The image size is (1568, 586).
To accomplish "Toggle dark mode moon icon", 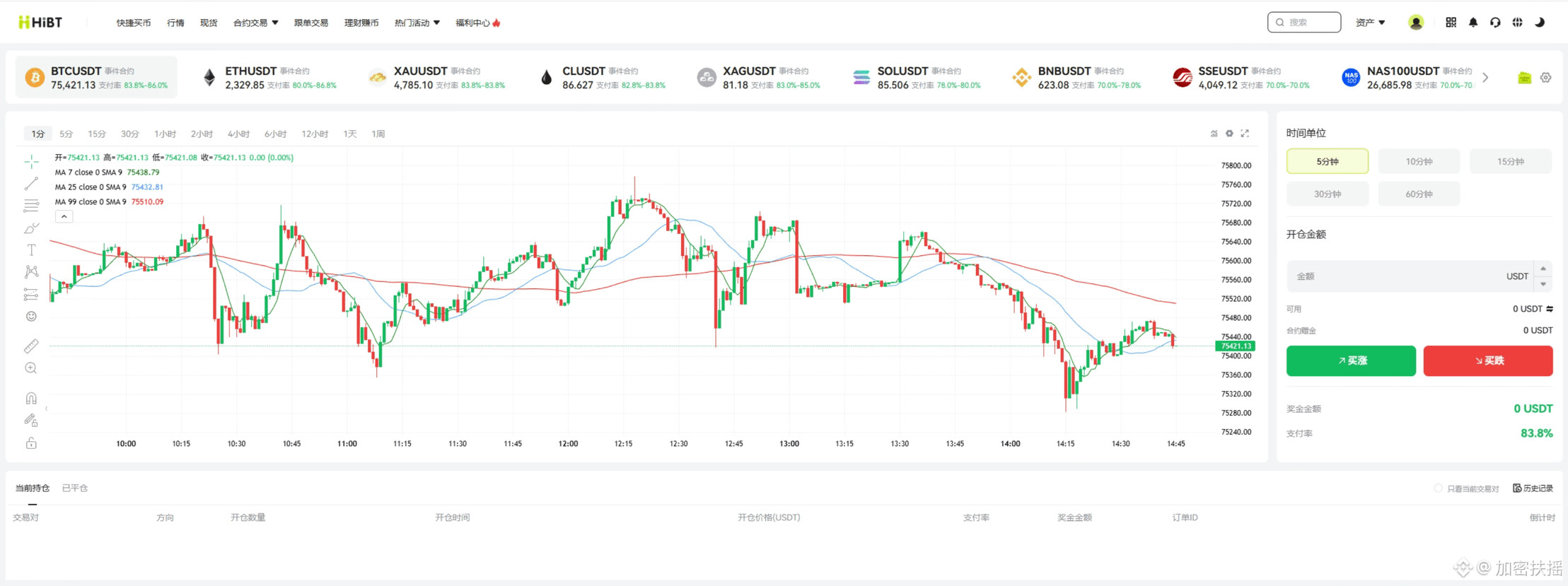I will pyautogui.click(x=1540, y=23).
